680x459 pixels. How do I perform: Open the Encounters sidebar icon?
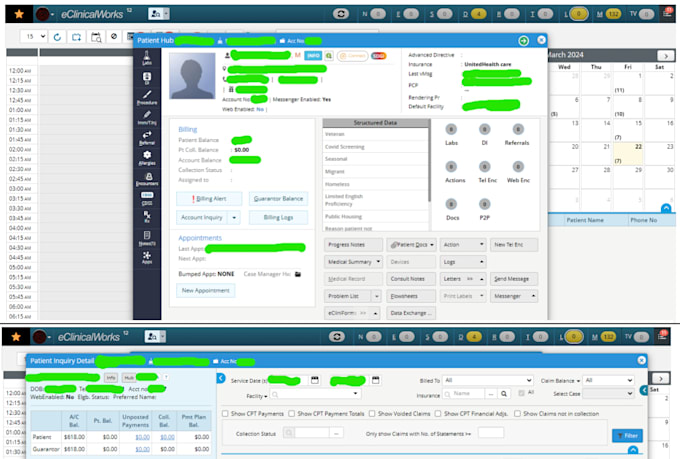click(147, 179)
